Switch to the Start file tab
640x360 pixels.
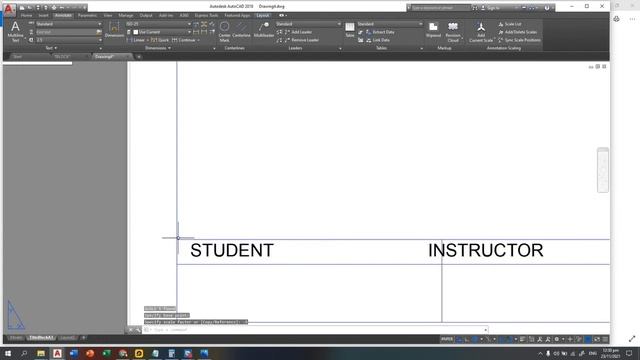[18, 57]
